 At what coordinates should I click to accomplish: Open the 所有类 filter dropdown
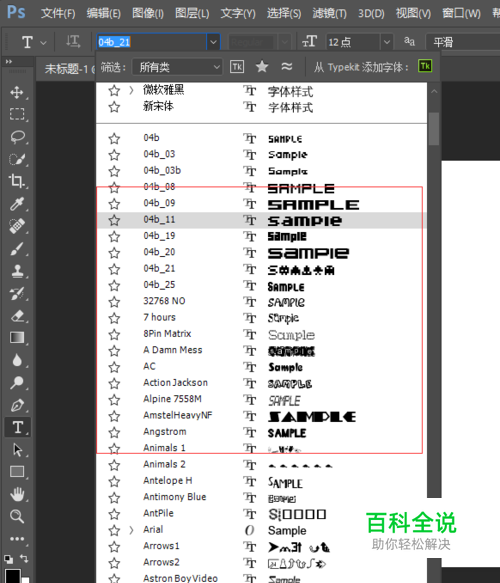coord(178,67)
